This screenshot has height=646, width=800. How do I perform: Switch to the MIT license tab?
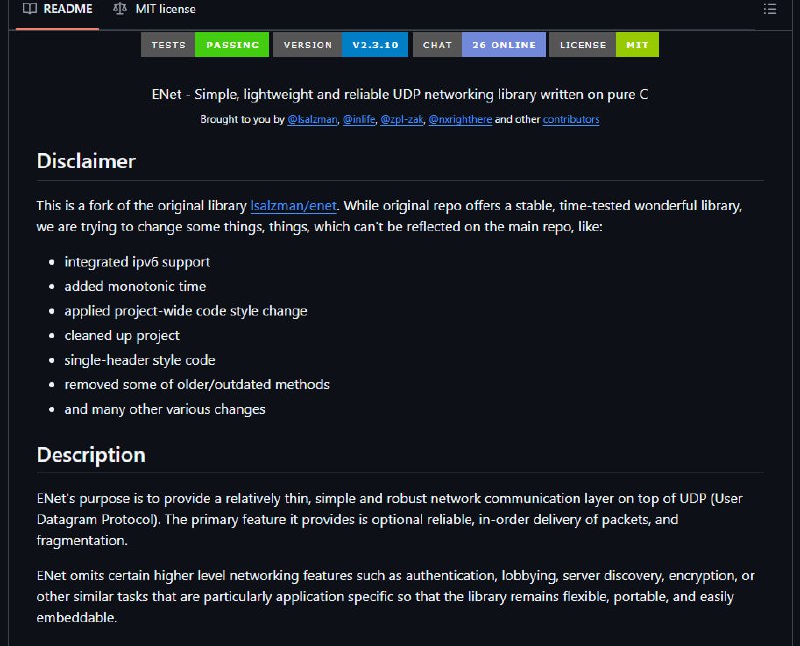154,9
